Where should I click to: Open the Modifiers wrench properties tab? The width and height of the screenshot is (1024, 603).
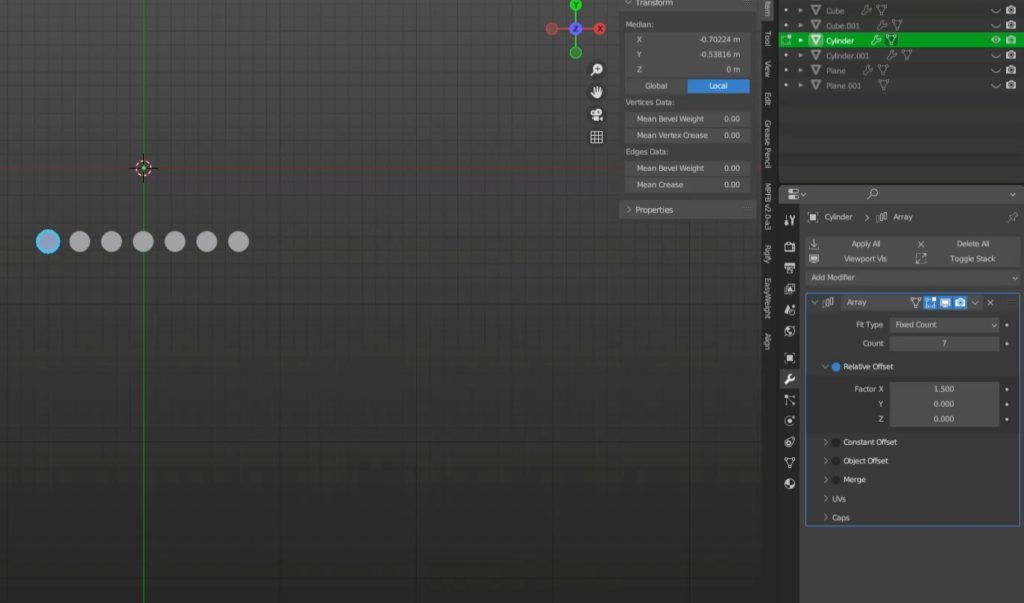790,379
